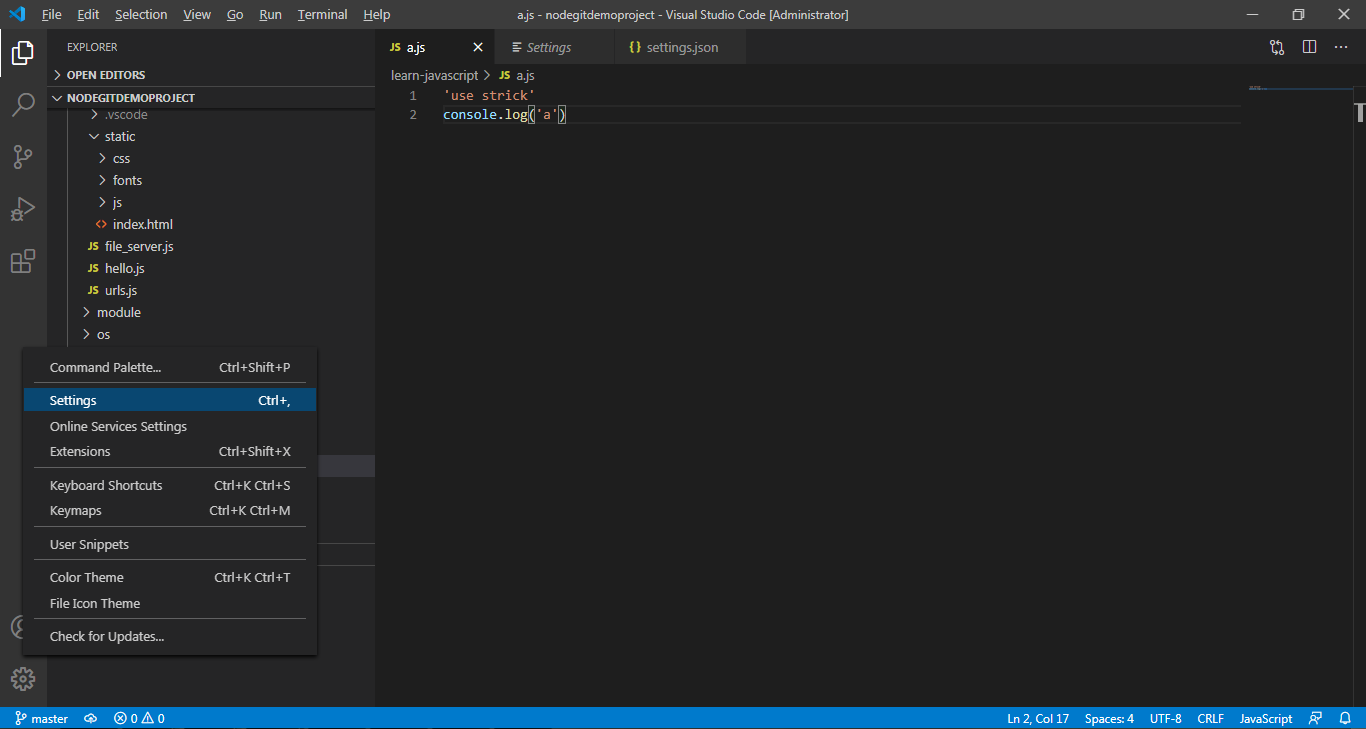Click the index.html file icon
The height and width of the screenshot is (729, 1366).
101,224
